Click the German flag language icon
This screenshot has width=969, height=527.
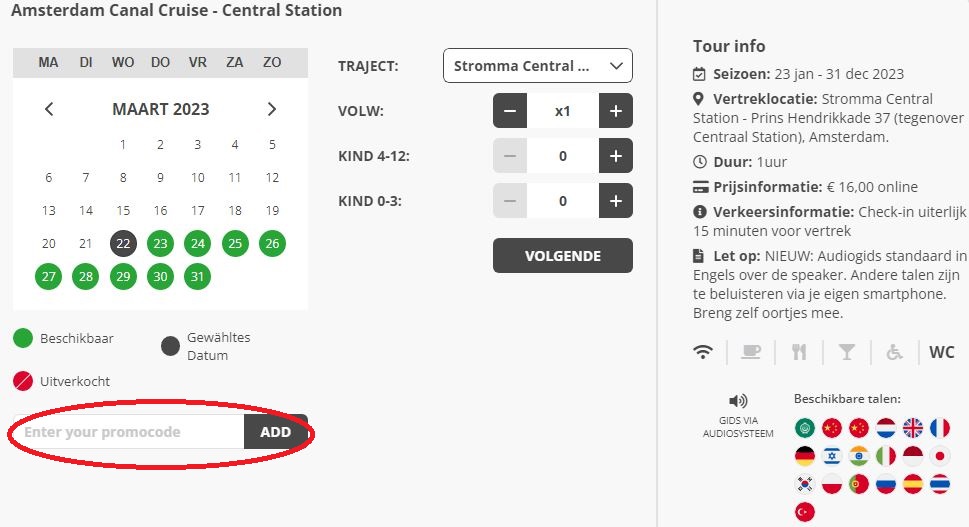tap(805, 456)
